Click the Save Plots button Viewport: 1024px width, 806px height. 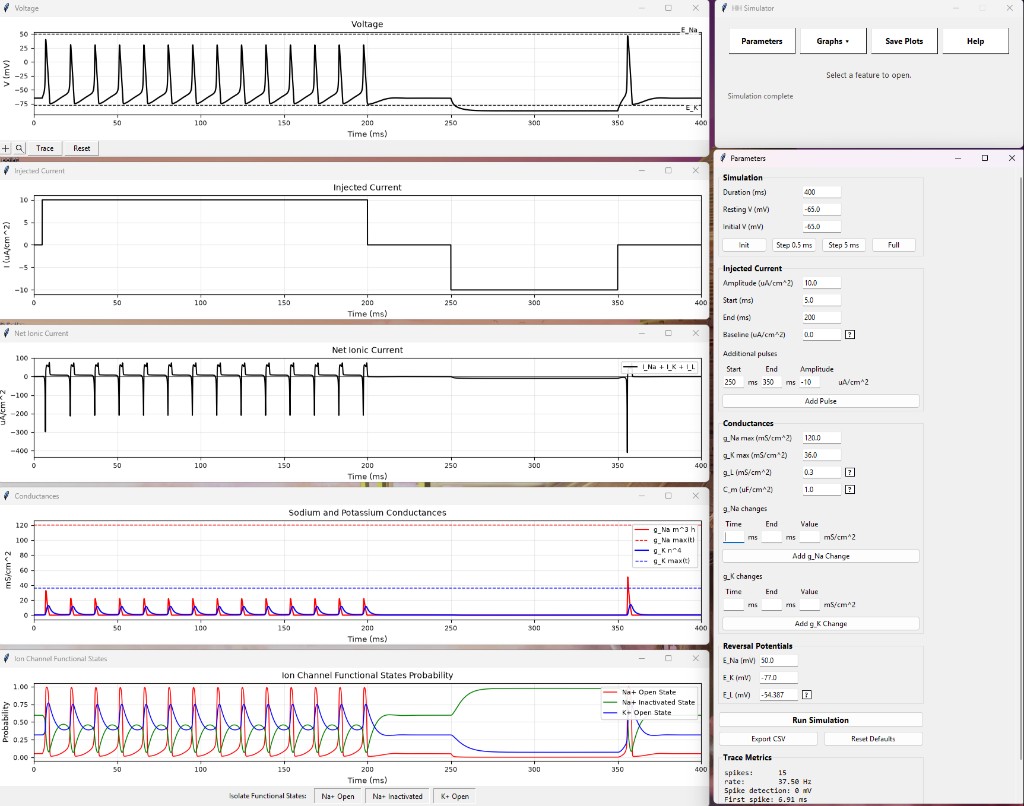click(904, 41)
